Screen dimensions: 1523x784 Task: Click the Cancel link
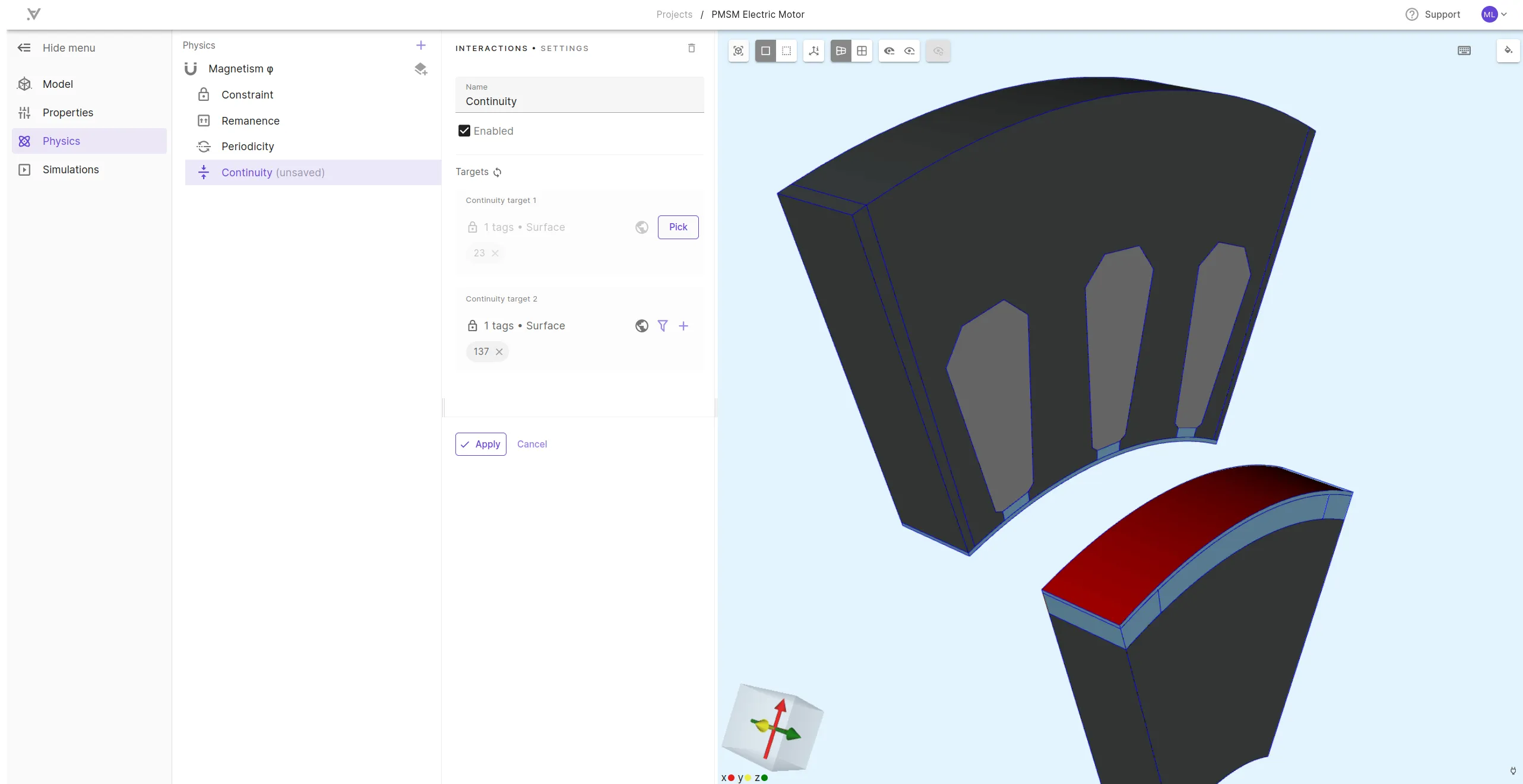coord(532,445)
